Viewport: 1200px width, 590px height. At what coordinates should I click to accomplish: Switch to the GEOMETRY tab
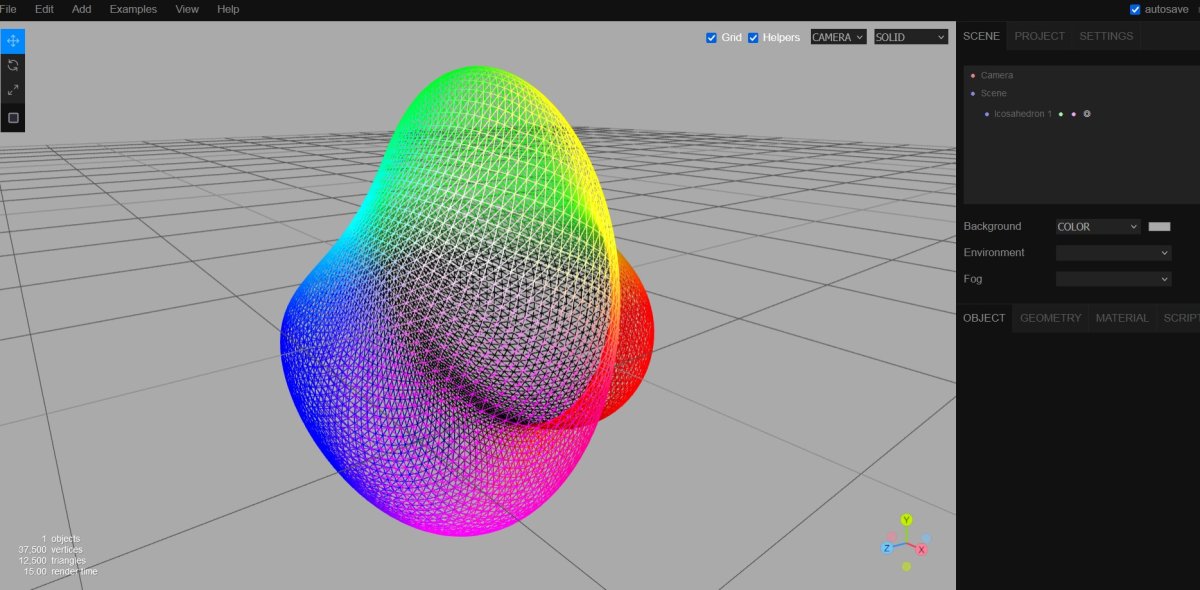pos(1050,318)
